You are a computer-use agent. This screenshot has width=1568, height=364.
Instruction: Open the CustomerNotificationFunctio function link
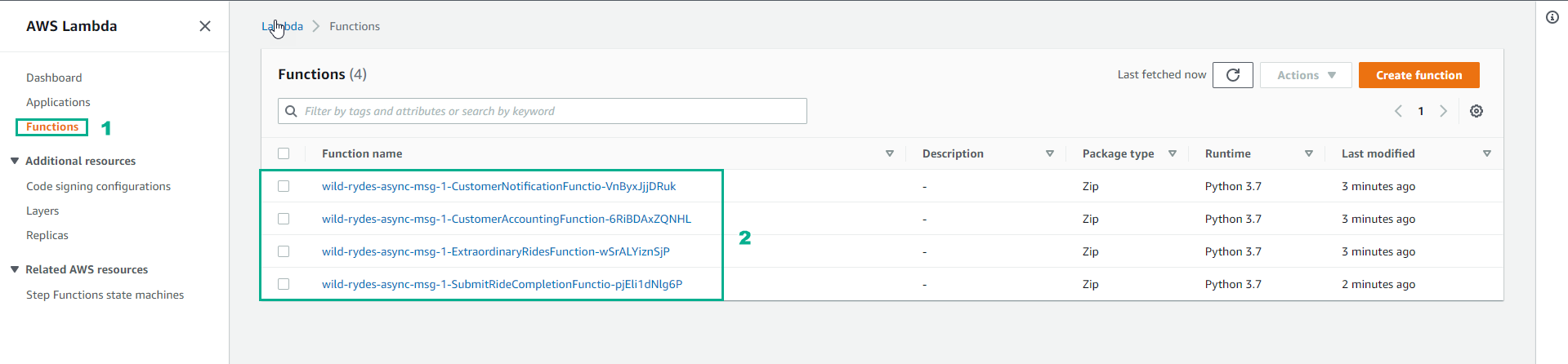498,186
